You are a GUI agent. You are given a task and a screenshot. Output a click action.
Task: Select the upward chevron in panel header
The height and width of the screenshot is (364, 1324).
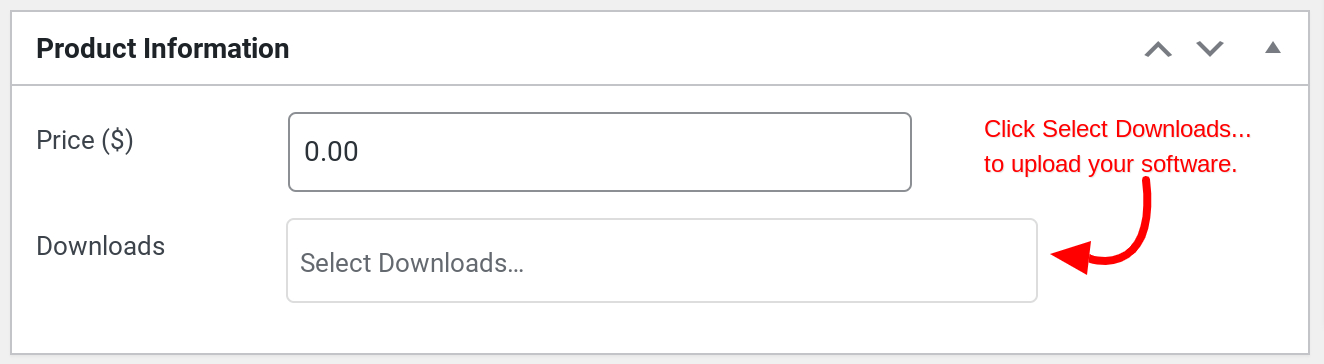[x=1158, y=49]
